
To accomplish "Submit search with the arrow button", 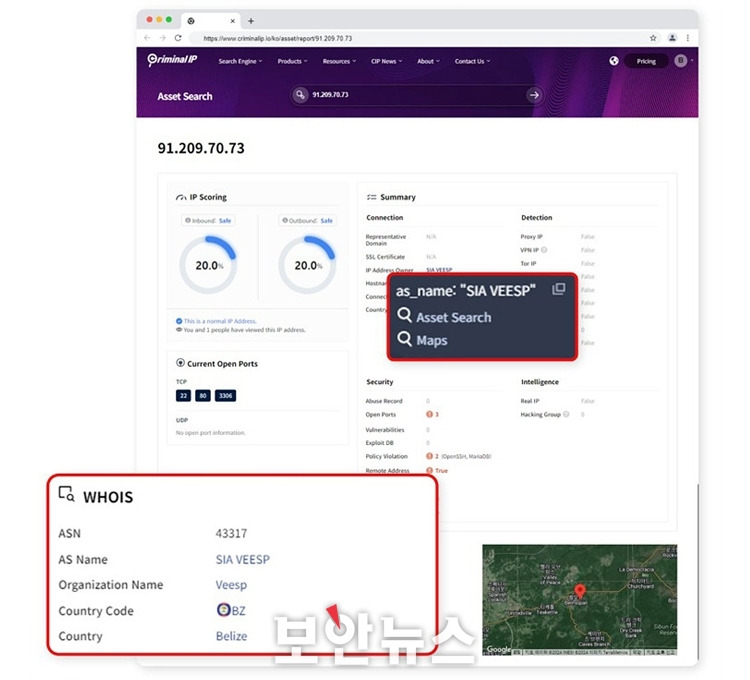I will pyautogui.click(x=534, y=95).
